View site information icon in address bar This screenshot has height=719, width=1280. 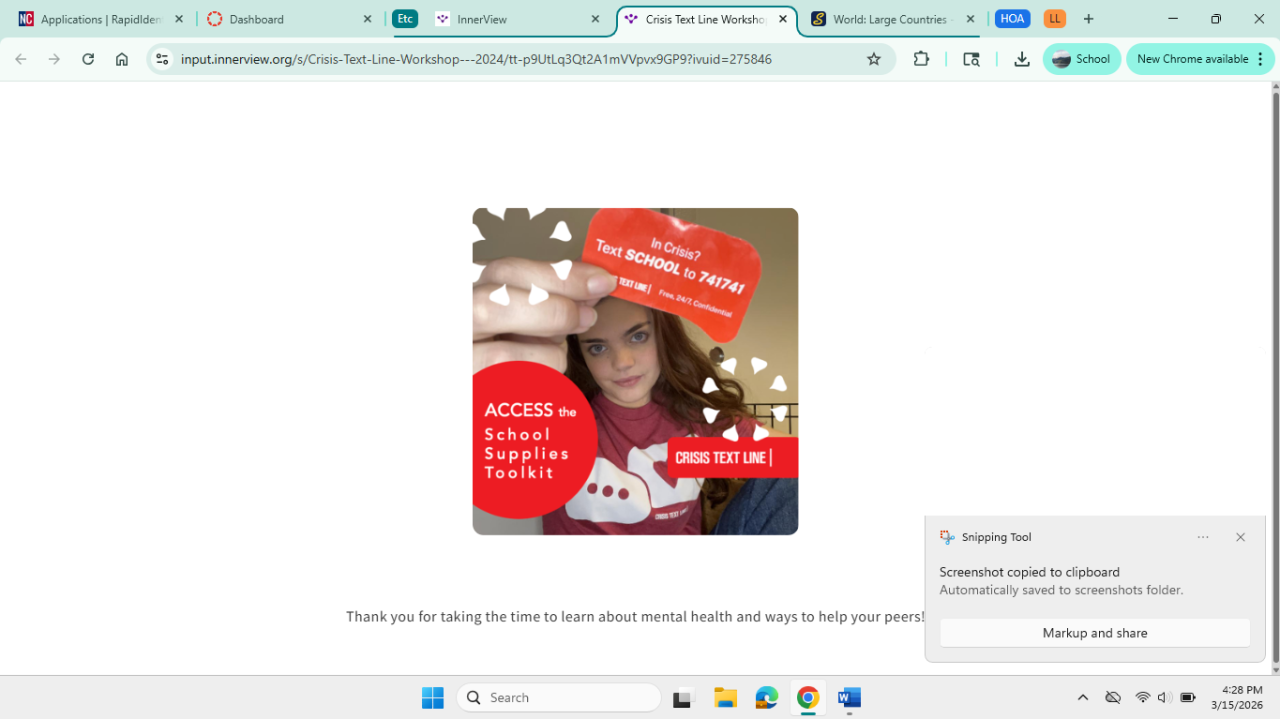[163, 59]
